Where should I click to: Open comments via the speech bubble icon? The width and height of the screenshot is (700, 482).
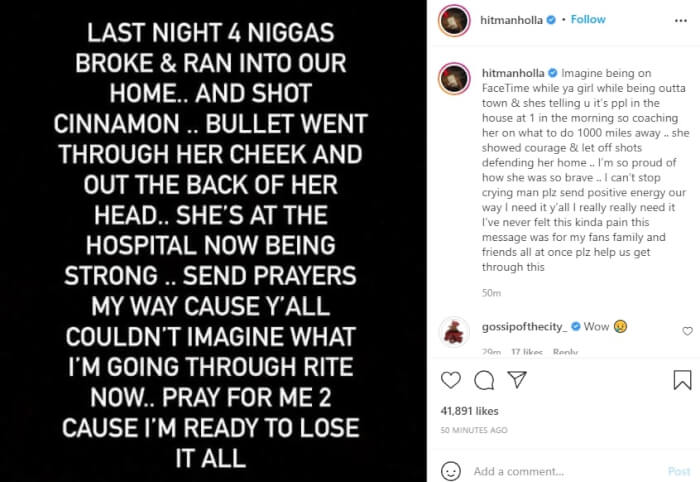coord(484,380)
